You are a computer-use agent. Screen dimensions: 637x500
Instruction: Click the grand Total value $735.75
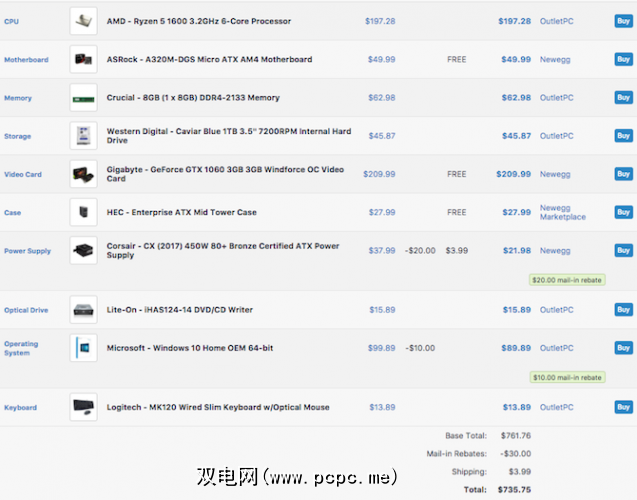pos(514,489)
